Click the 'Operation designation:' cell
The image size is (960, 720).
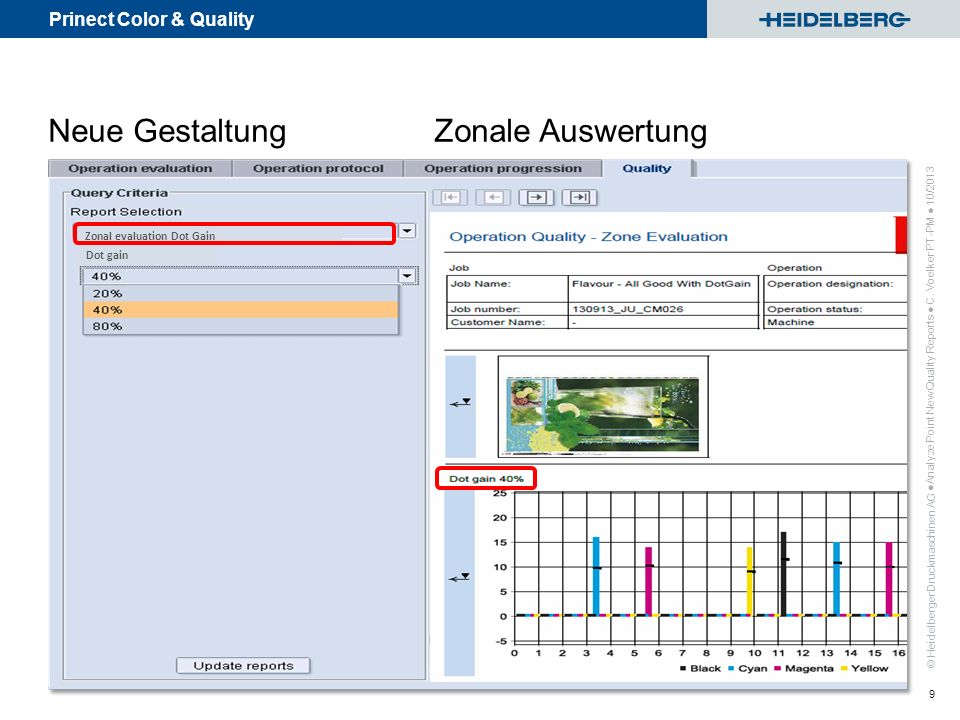pyautogui.click(x=835, y=289)
